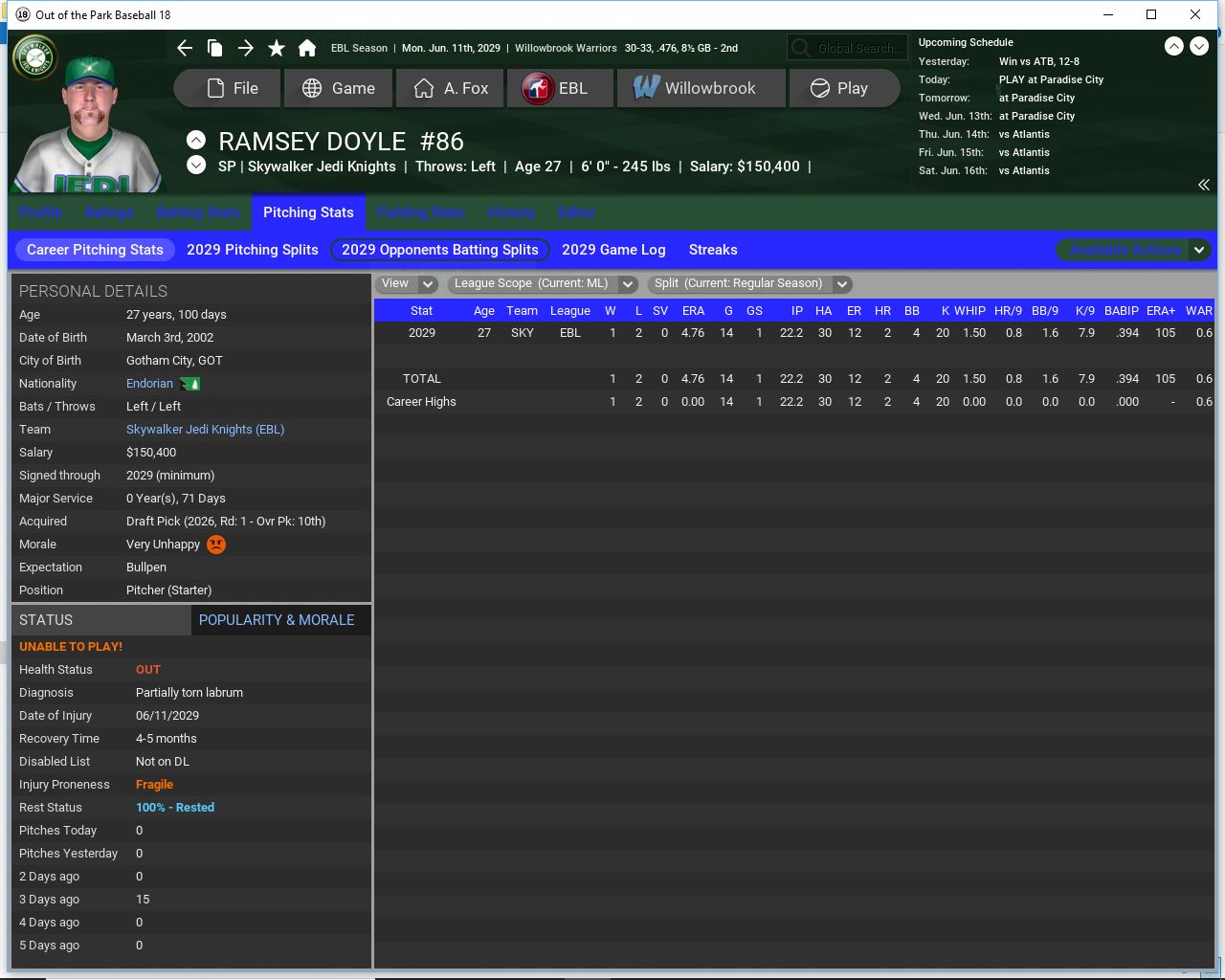
Task: Open the Willowbrook team menu
Action: click(701, 88)
